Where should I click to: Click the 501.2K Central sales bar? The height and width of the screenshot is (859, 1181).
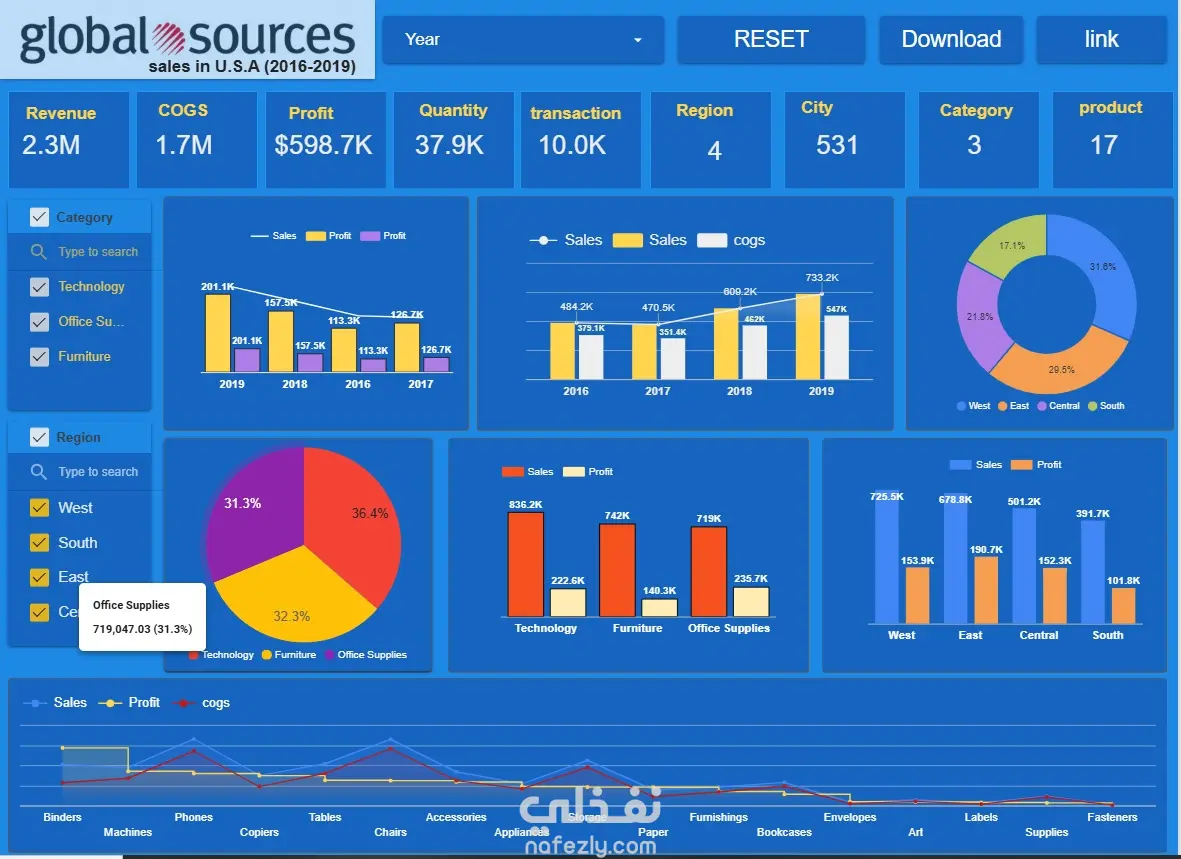1024,566
